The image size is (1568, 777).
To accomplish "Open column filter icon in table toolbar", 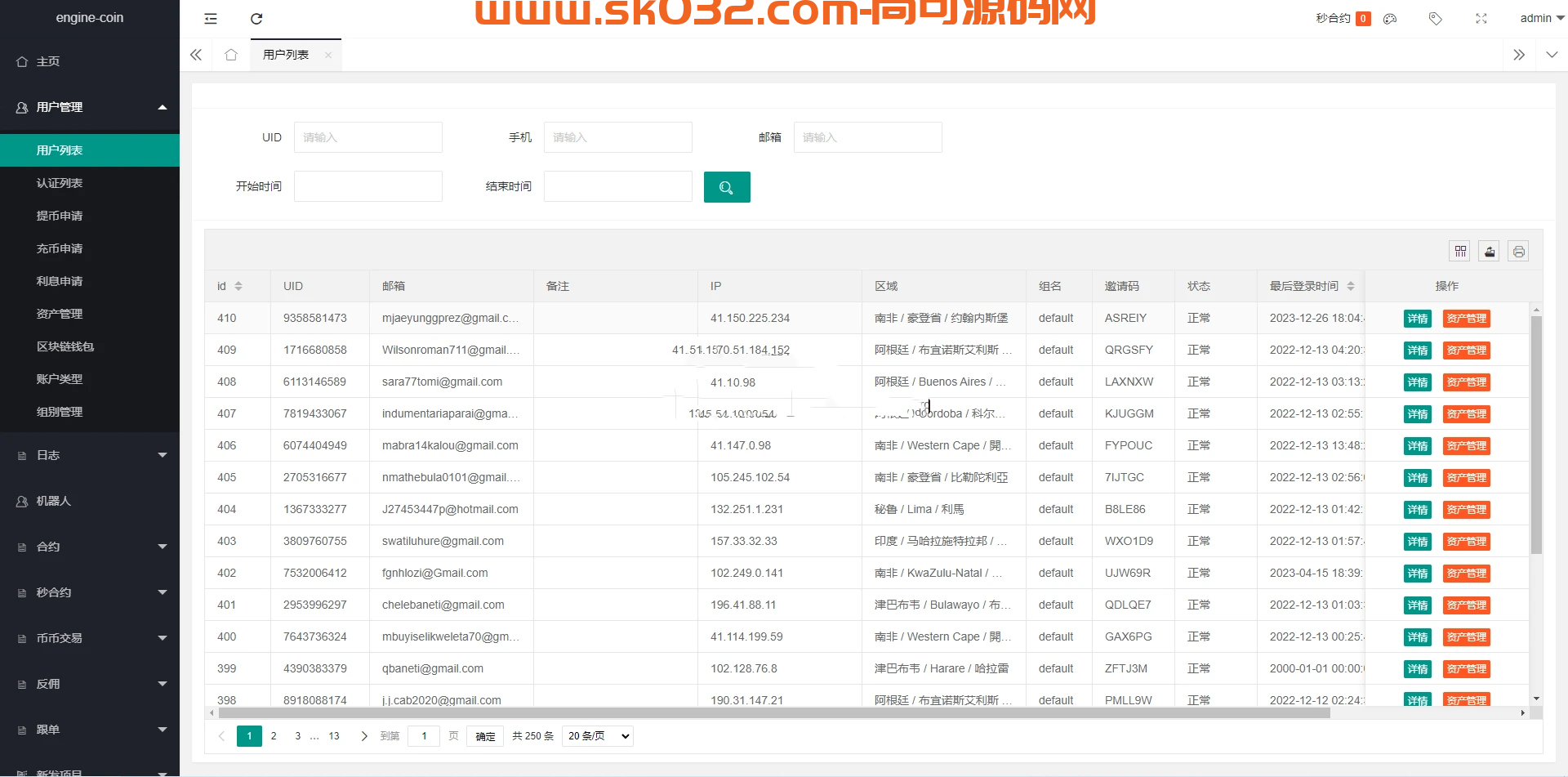I will (1460, 252).
